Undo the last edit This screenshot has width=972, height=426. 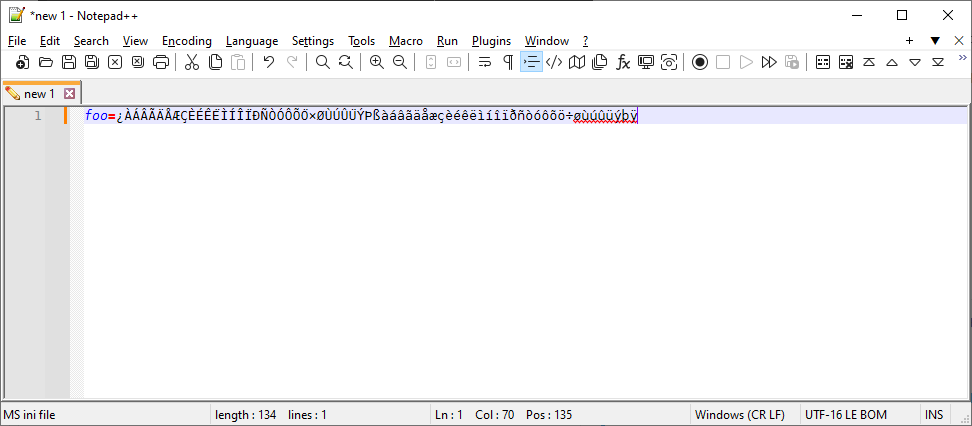268,62
